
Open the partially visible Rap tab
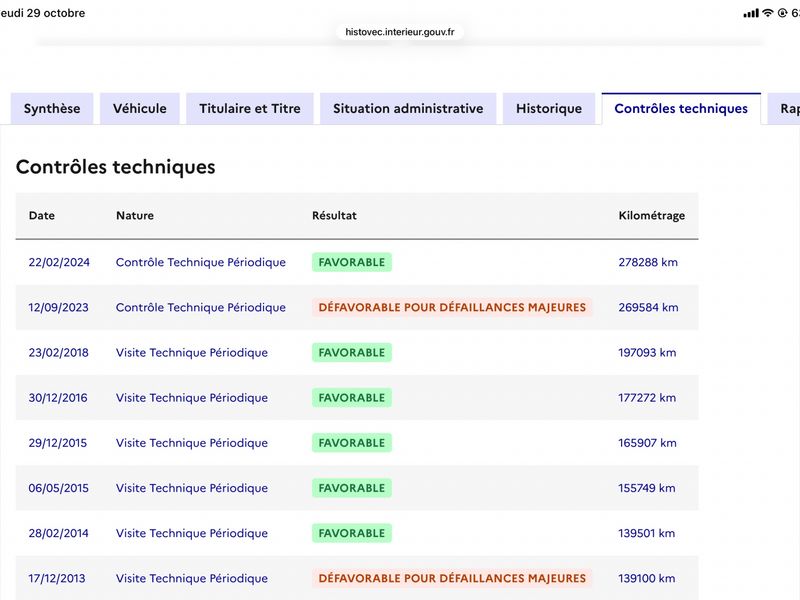click(x=784, y=109)
